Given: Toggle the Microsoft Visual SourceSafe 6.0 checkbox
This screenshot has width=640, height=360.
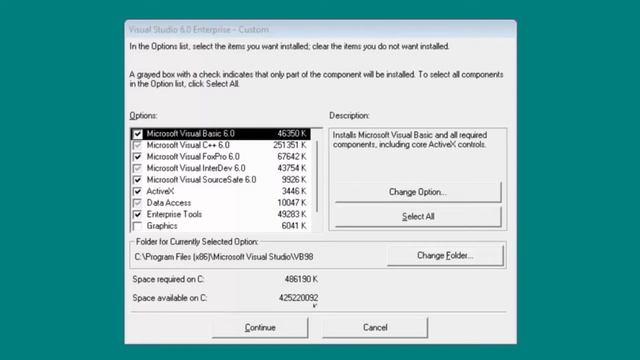Looking at the screenshot, I should pos(138,180).
